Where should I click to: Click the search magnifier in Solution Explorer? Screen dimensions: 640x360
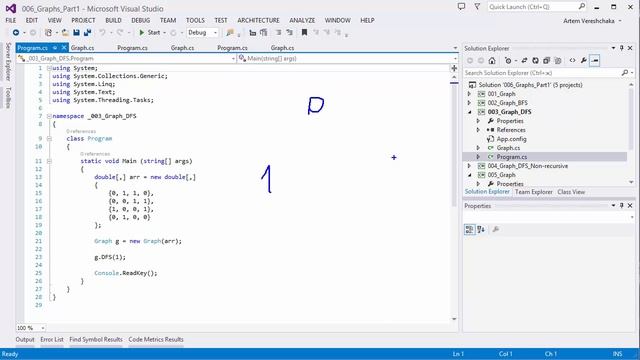coord(624,73)
